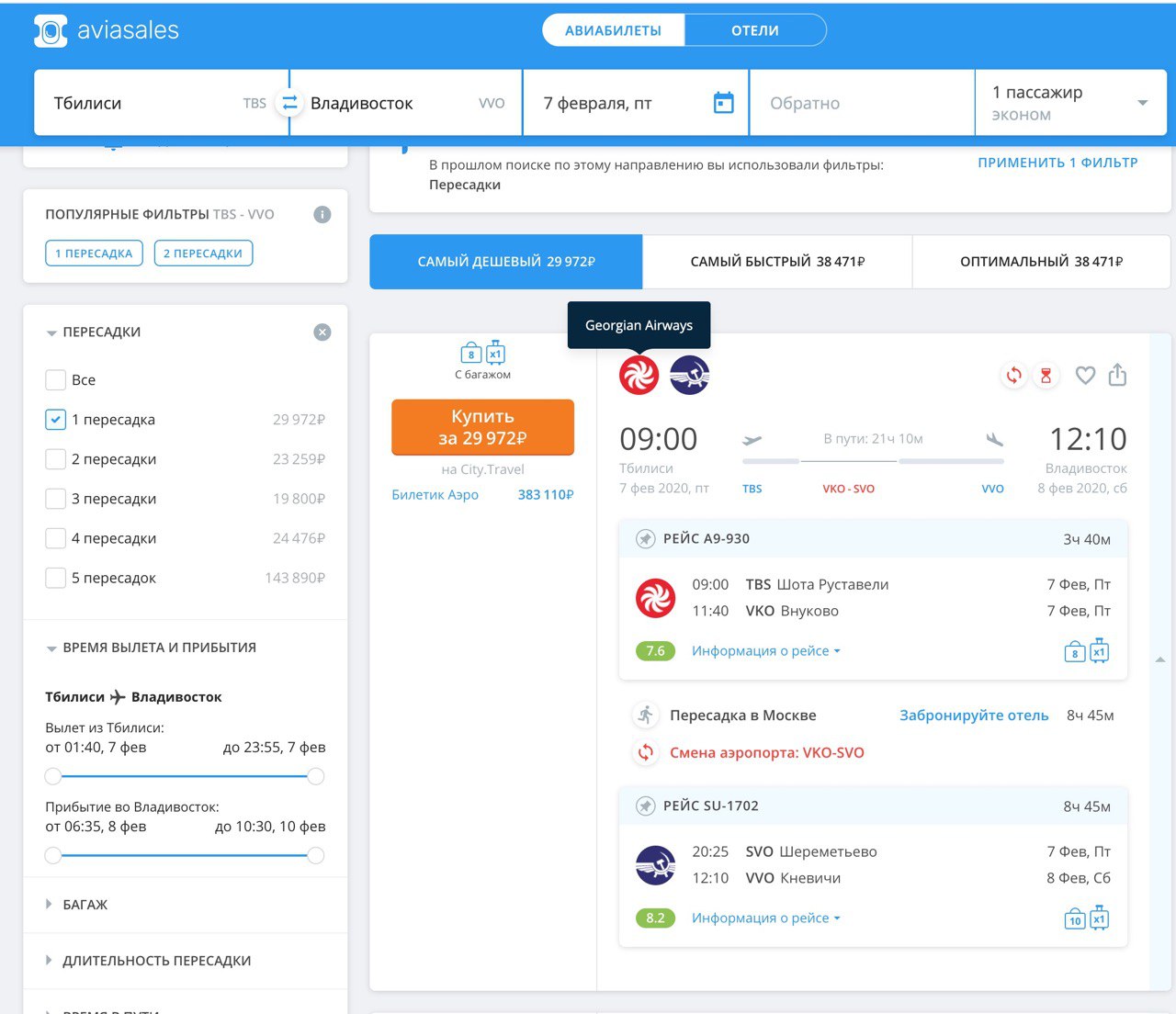Uncheck the 1 пересадка checkbox
The image size is (1176, 1014).
[x=55, y=420]
